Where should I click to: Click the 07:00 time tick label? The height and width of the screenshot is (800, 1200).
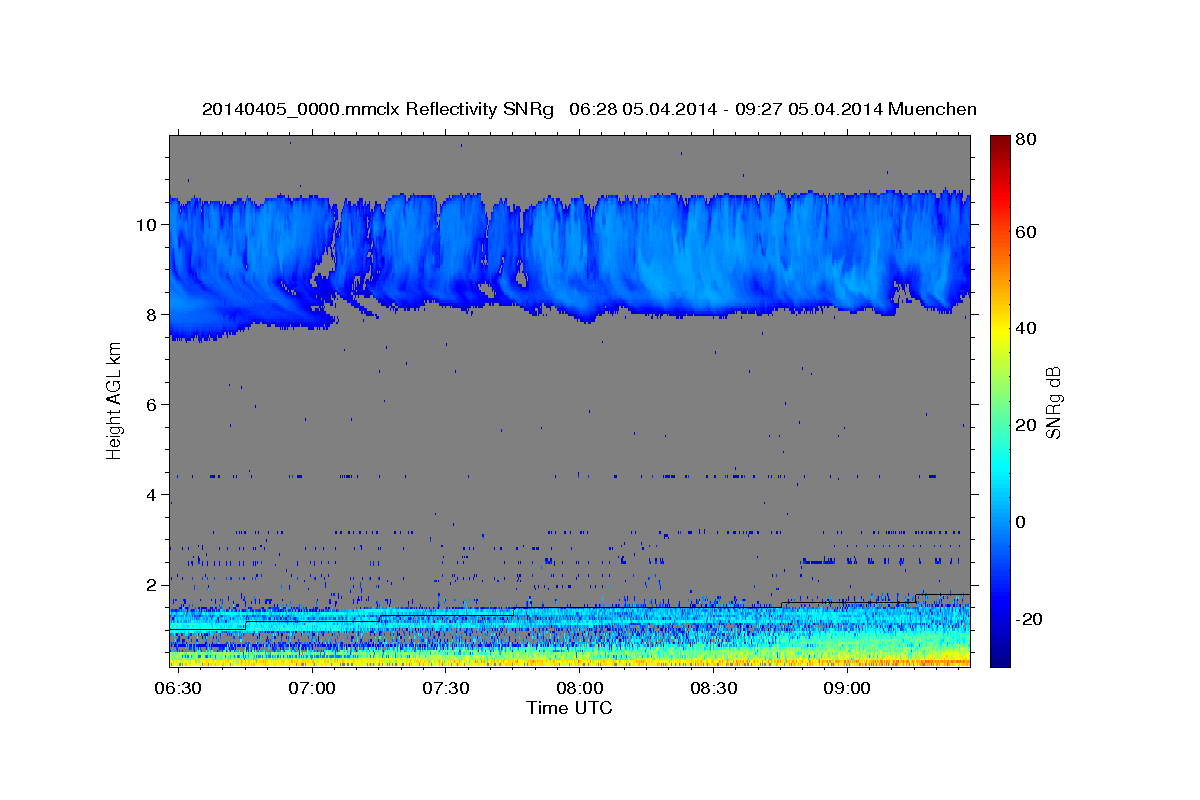312,688
